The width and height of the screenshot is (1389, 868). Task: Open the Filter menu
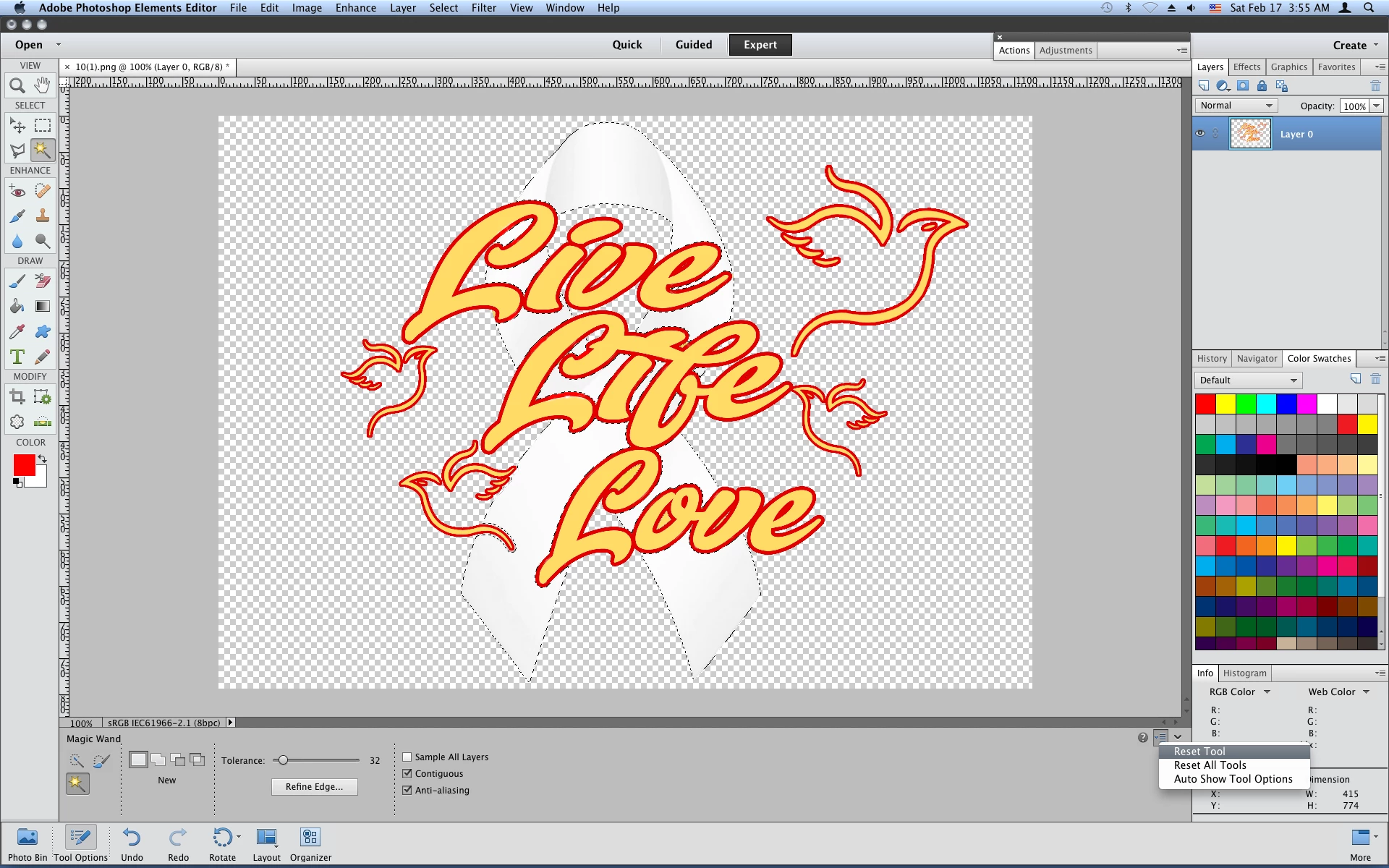pos(483,8)
